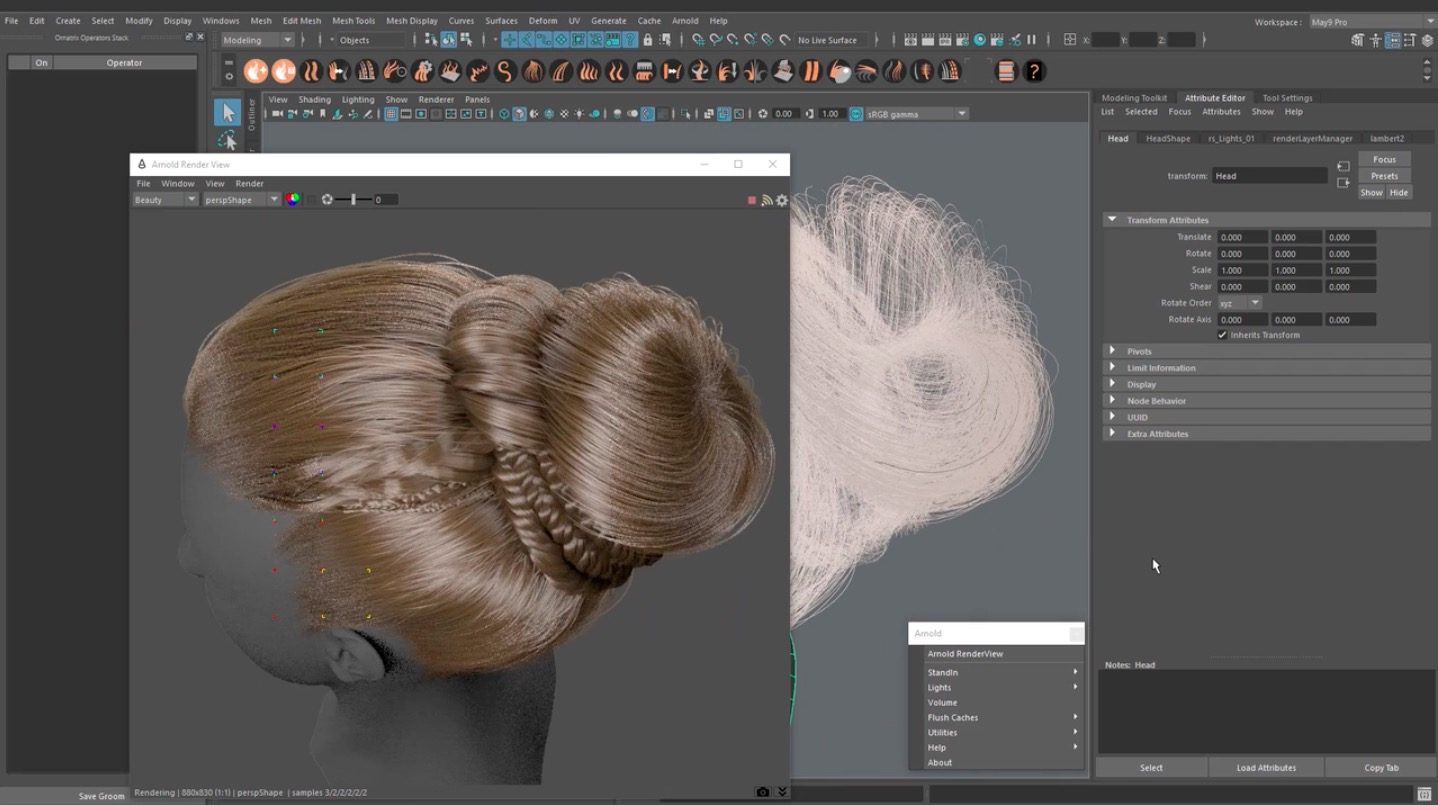The height and width of the screenshot is (805, 1438).
Task: Click the Scale Y value field
Action: 1296,270
